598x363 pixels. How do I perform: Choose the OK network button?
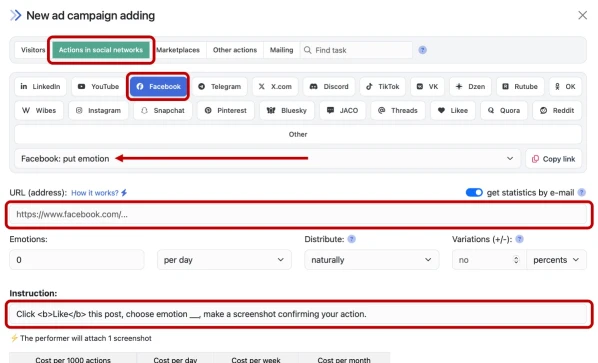click(566, 87)
